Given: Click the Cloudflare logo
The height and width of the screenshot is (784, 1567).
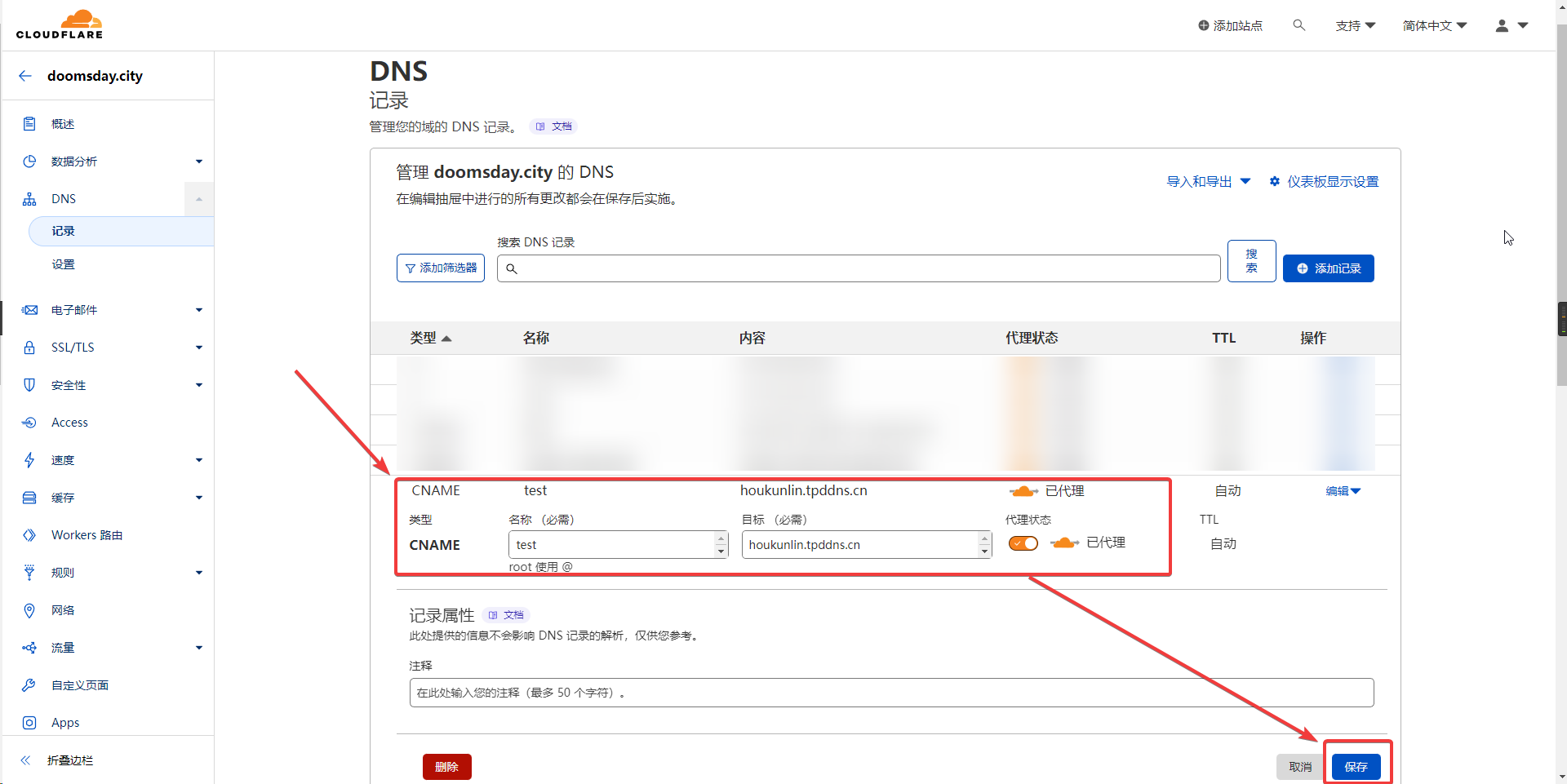Looking at the screenshot, I should tap(60, 24).
